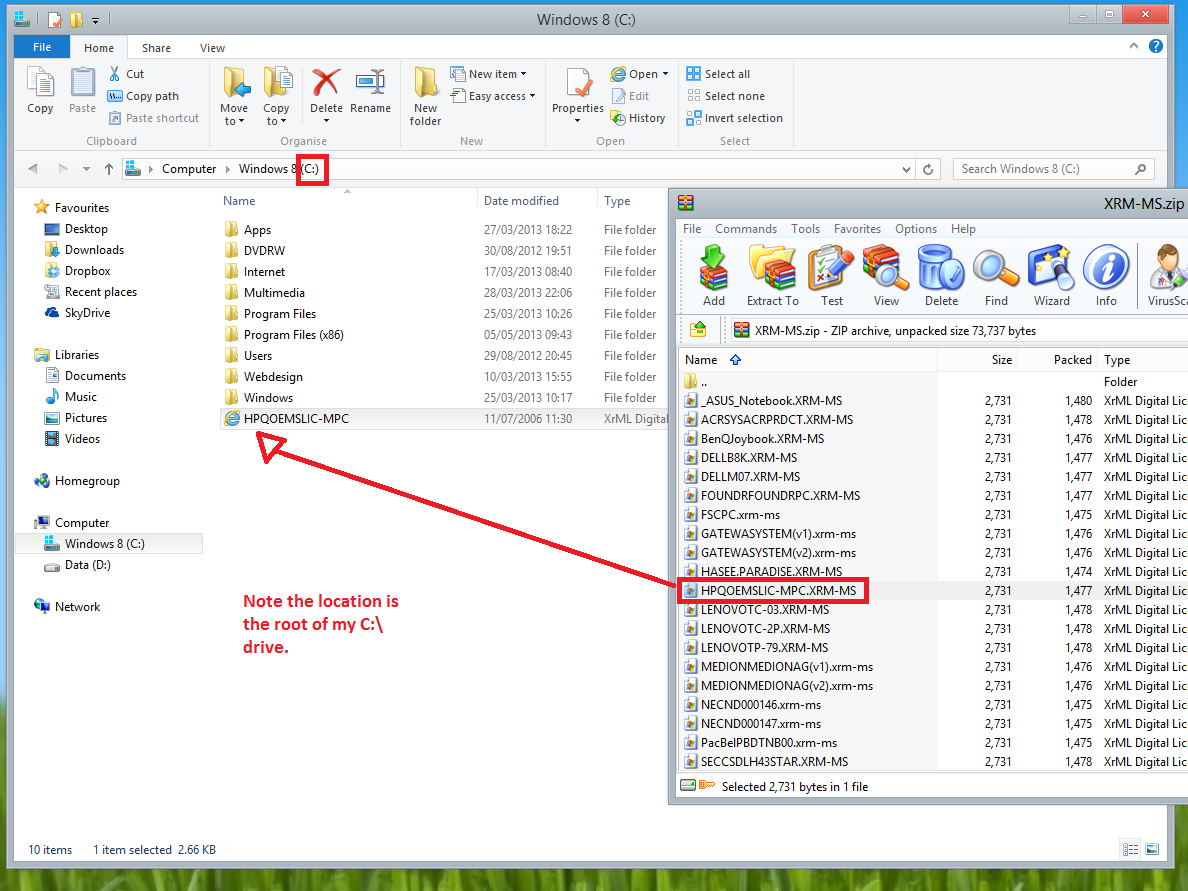Select Data (D:) in navigation pane
Viewport: 1188px width, 891px height.
[87, 565]
